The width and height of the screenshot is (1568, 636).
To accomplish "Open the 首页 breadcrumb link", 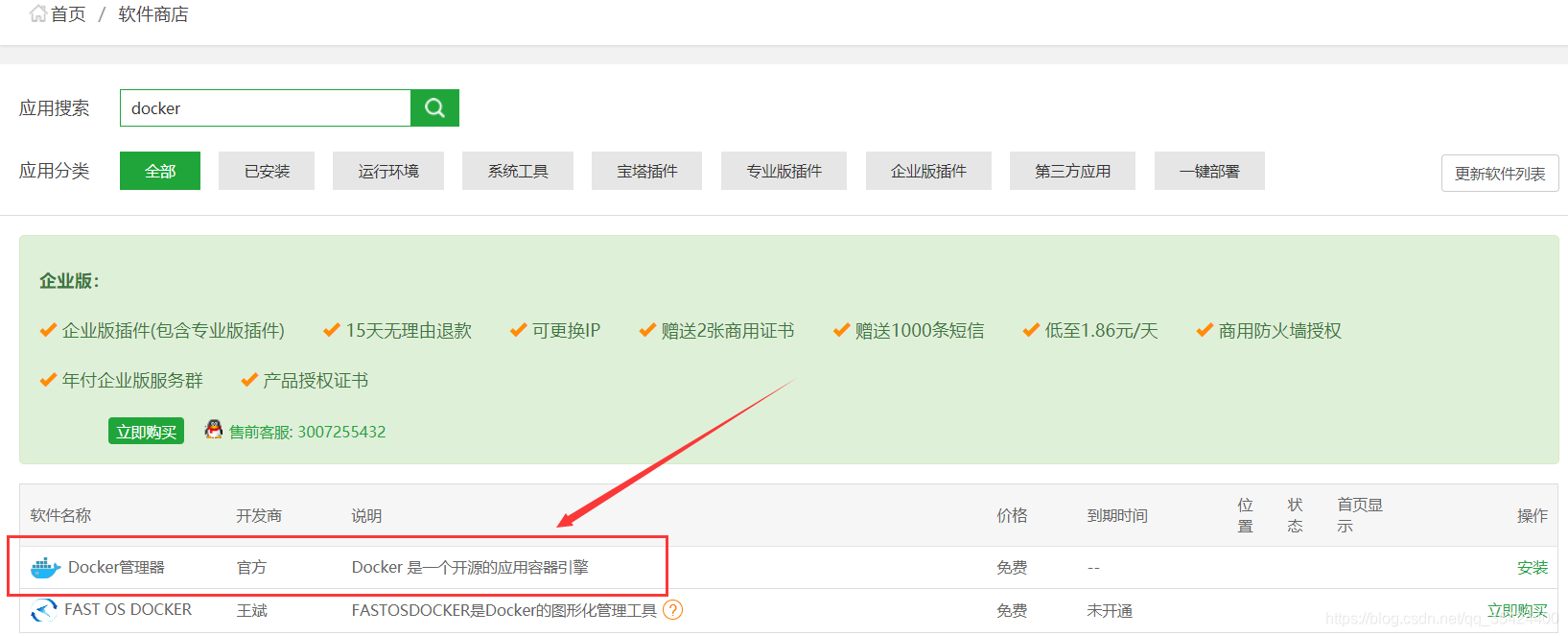I will coord(68,14).
